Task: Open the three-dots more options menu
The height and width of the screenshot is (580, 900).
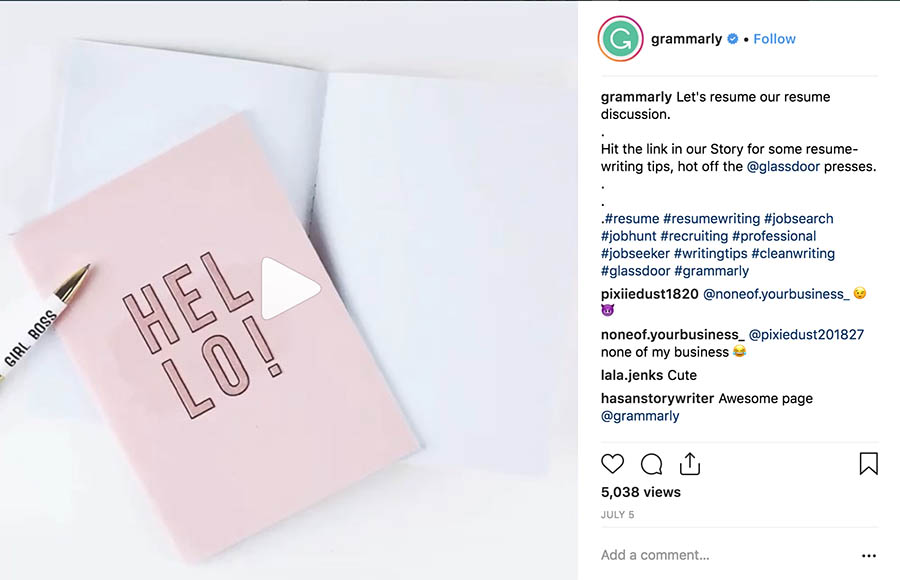Action: point(868,556)
